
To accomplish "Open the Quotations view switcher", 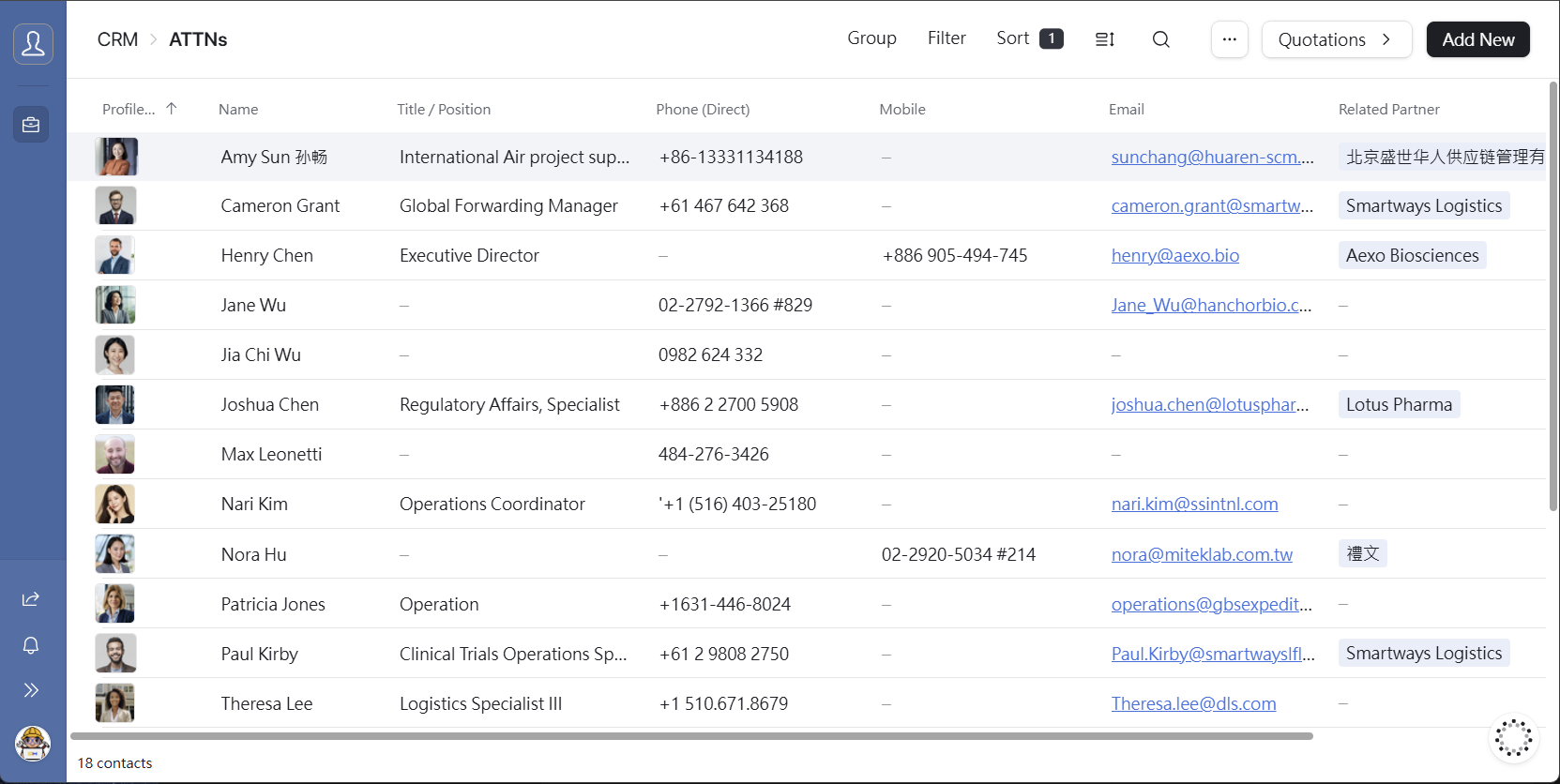I will pyautogui.click(x=1336, y=39).
